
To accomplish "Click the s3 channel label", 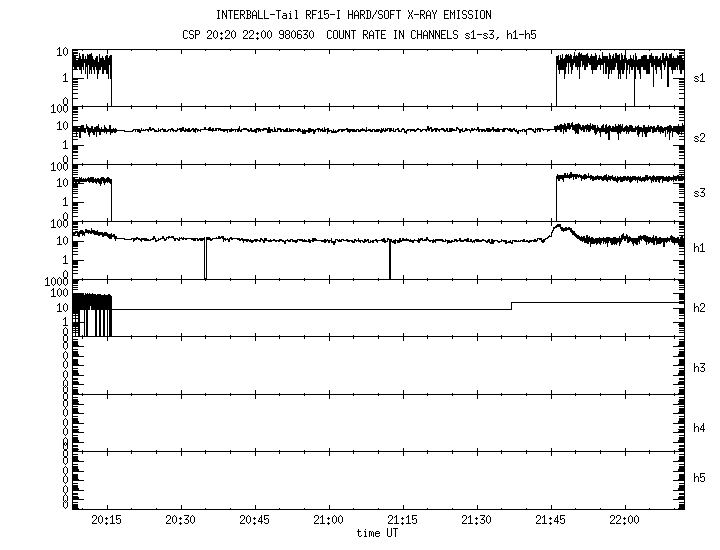I will (x=700, y=192).
